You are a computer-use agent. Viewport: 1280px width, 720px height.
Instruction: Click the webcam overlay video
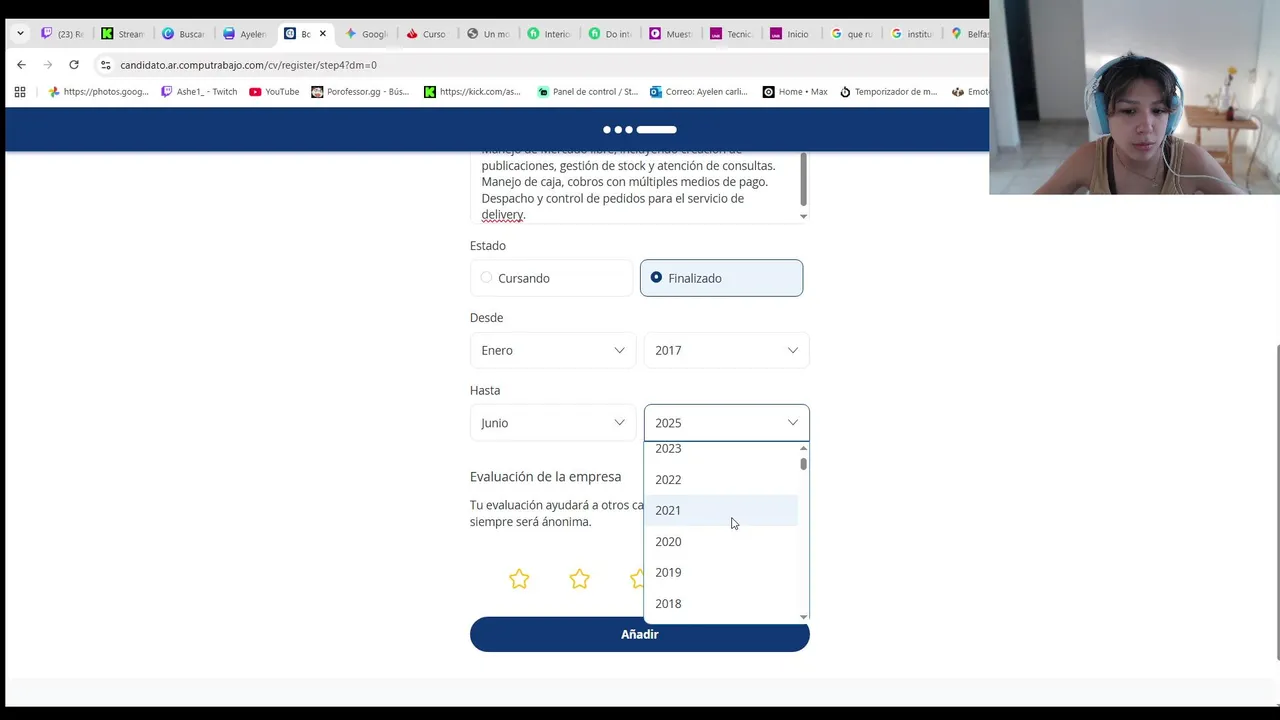coord(1135,97)
